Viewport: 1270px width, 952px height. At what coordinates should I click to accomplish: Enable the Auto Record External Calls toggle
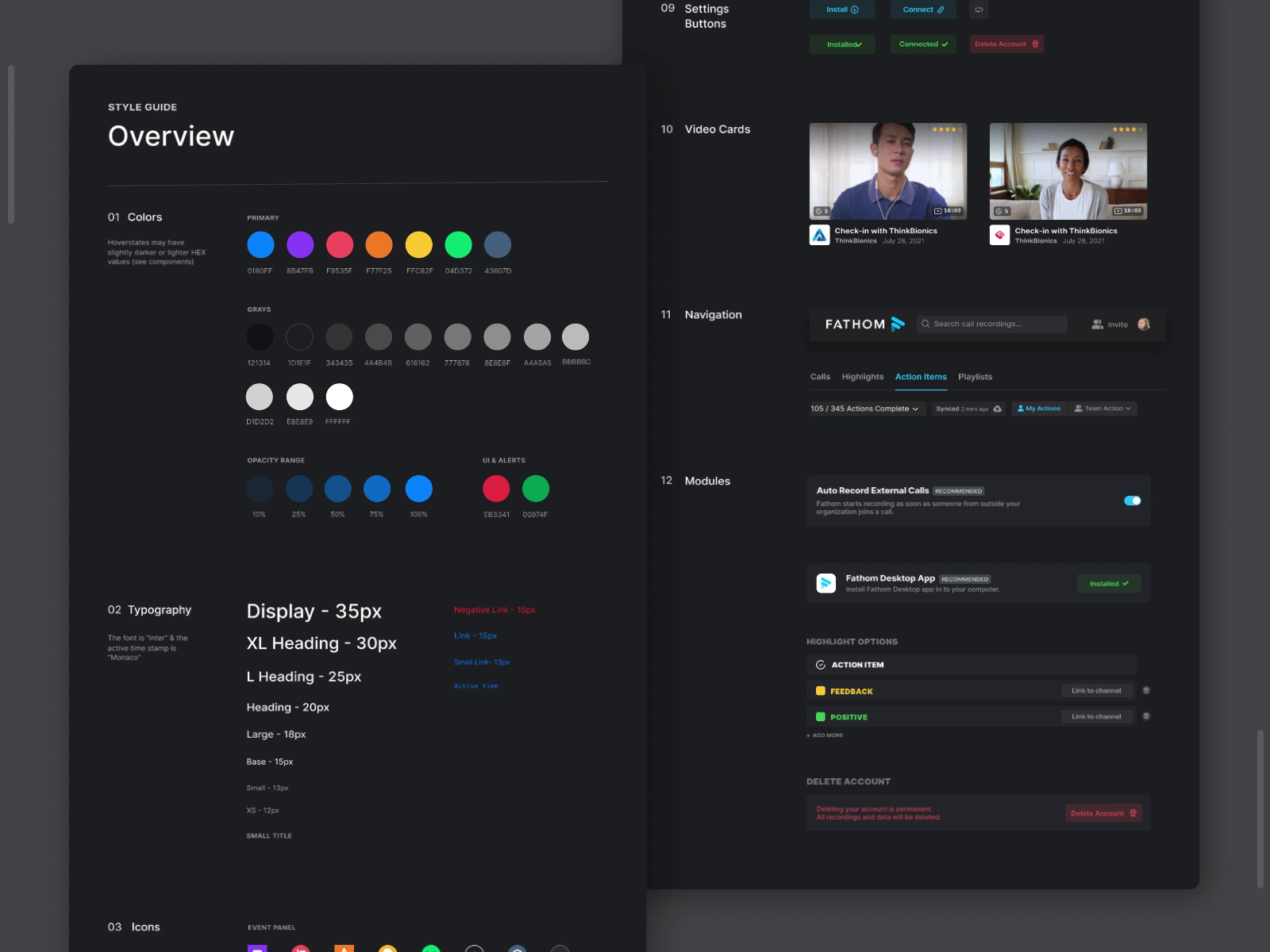point(1133,501)
